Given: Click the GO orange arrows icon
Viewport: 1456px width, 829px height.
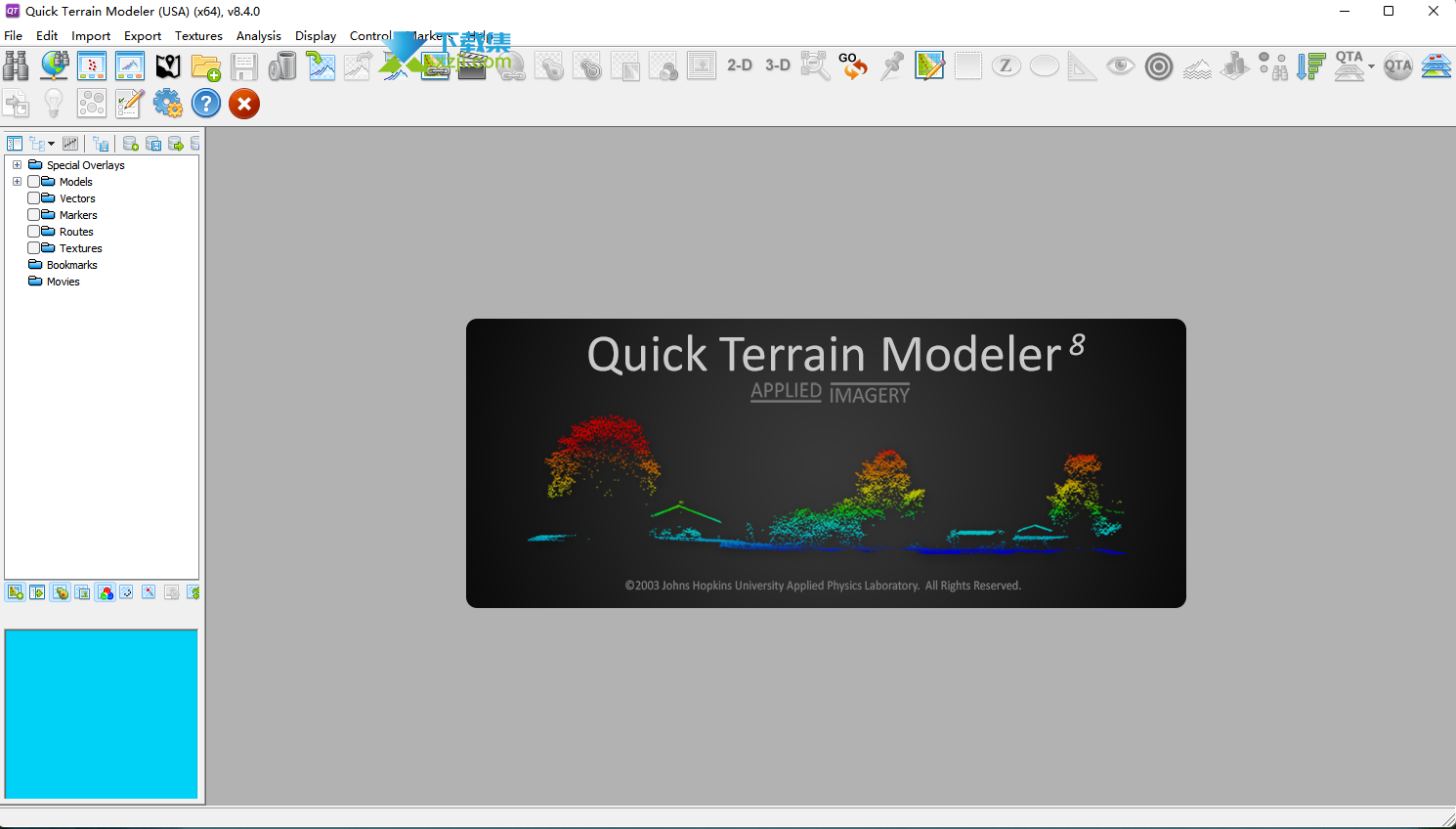Looking at the screenshot, I should (853, 65).
